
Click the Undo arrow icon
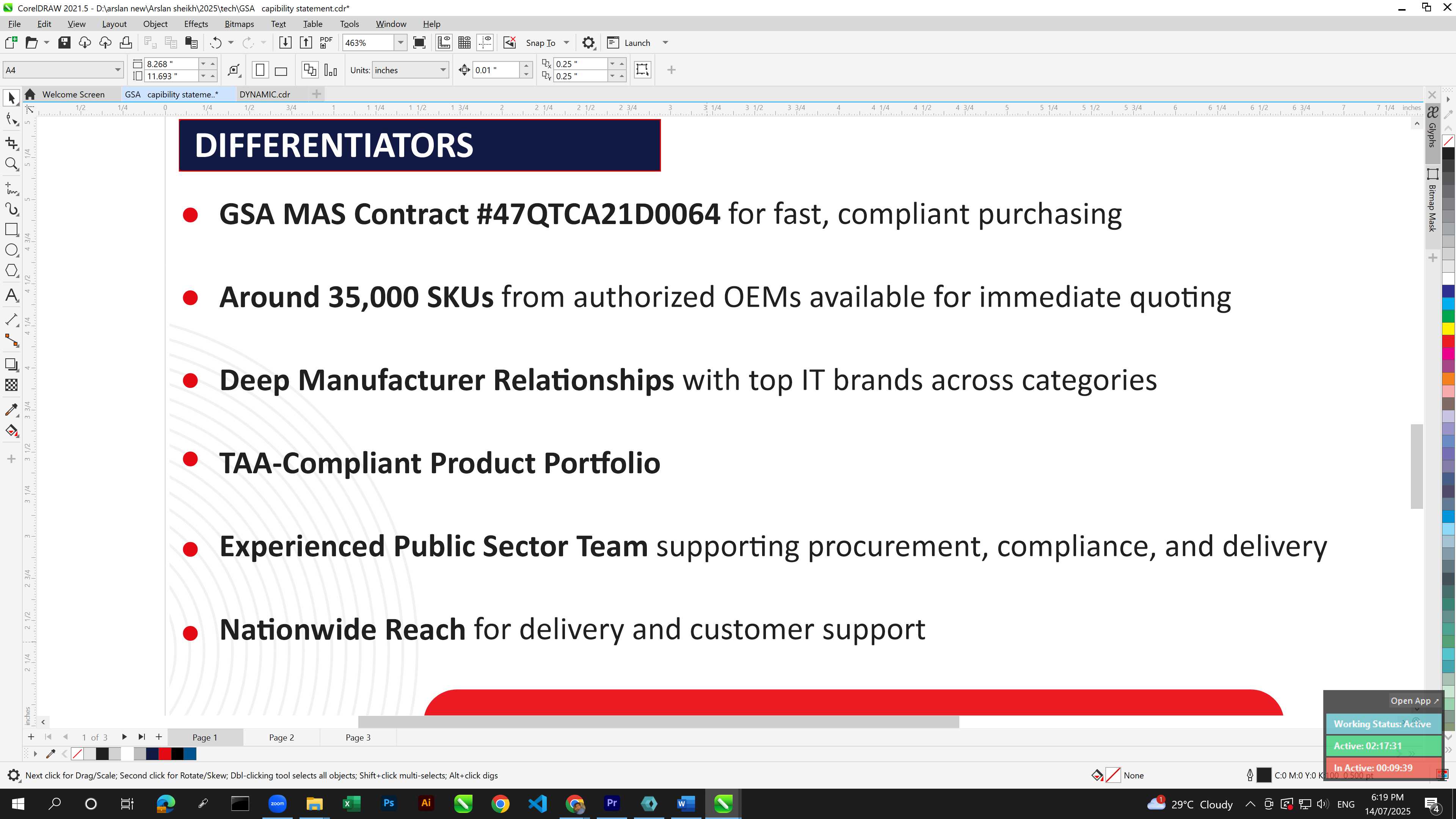click(215, 42)
